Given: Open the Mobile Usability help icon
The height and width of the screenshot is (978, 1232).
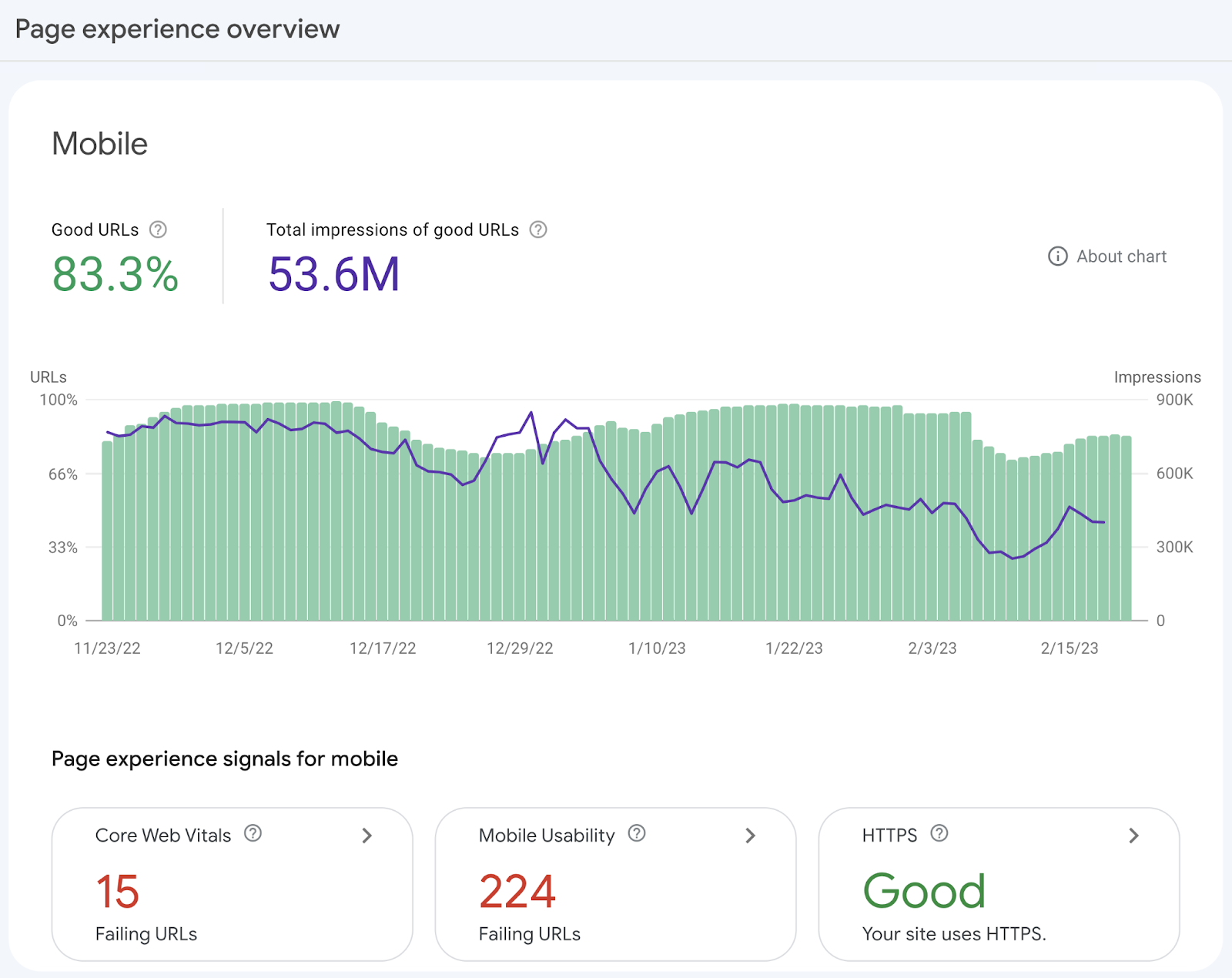Looking at the screenshot, I should (635, 833).
